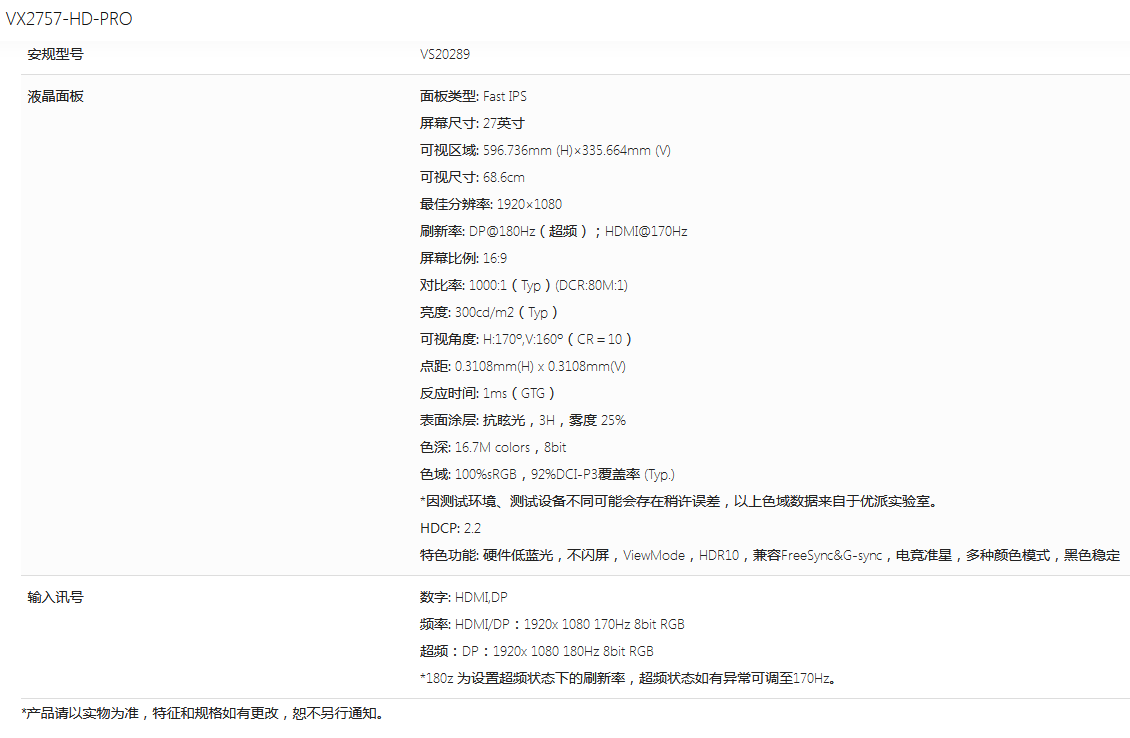Viewport: 1130px width, 738px height.
Task: Click the 对比率 1000:1 line
Action: [525, 285]
